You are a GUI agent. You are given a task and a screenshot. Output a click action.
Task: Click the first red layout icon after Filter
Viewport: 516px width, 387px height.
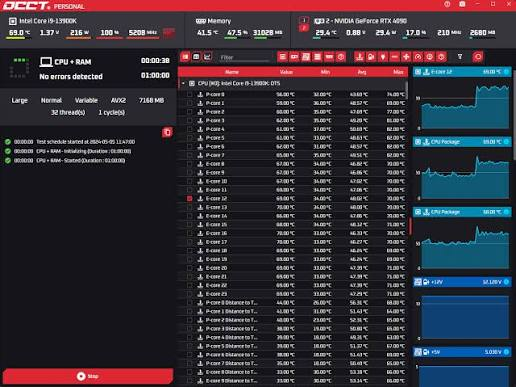283,57
